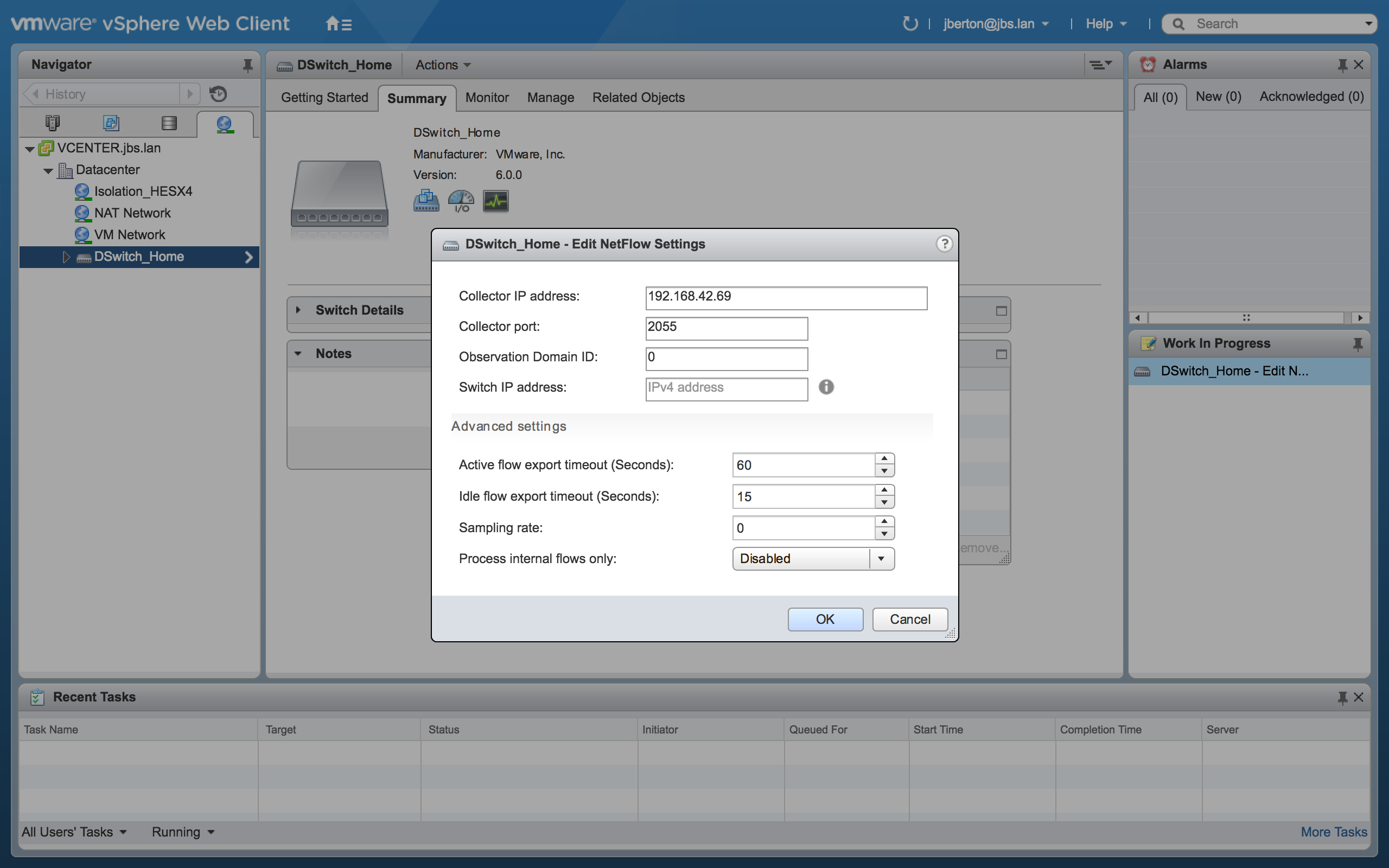1389x868 pixels.
Task: Maximize the Switch Details portlet
Action: pos(1001,311)
